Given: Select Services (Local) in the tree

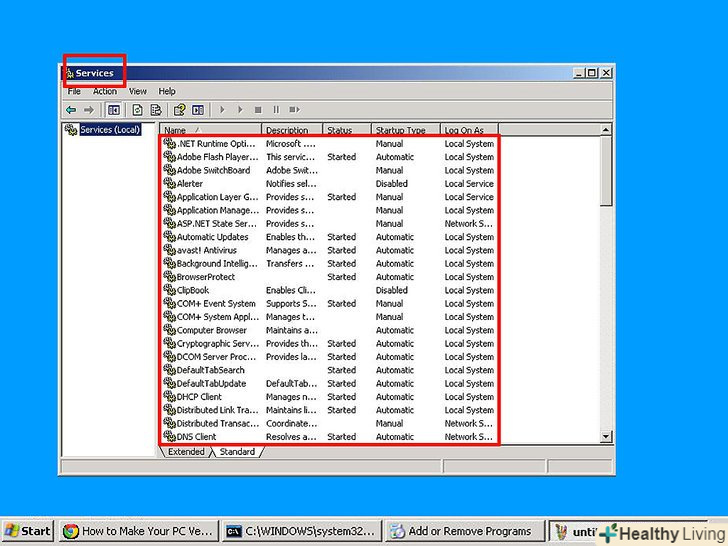Looking at the screenshot, I should [109, 130].
